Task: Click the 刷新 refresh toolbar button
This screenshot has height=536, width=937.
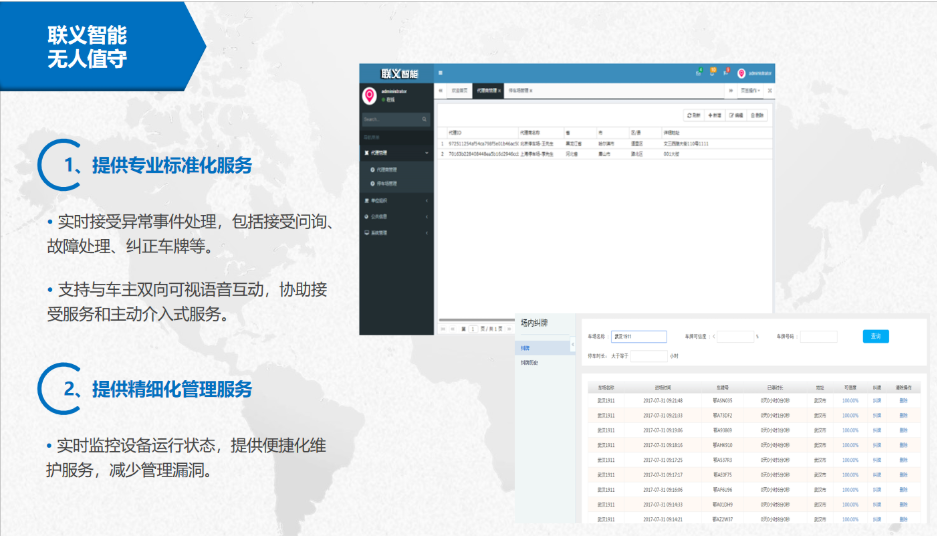Action: [694, 115]
